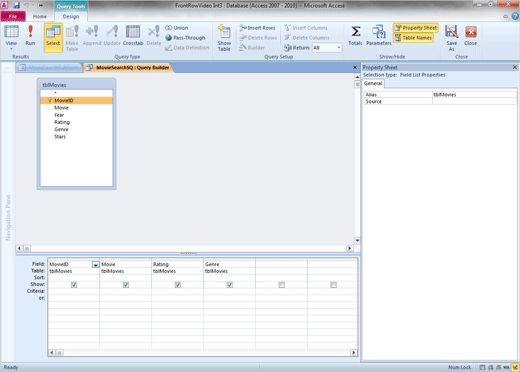520x372 pixels.
Task: Choose the Crosstab query type
Action: point(133,35)
